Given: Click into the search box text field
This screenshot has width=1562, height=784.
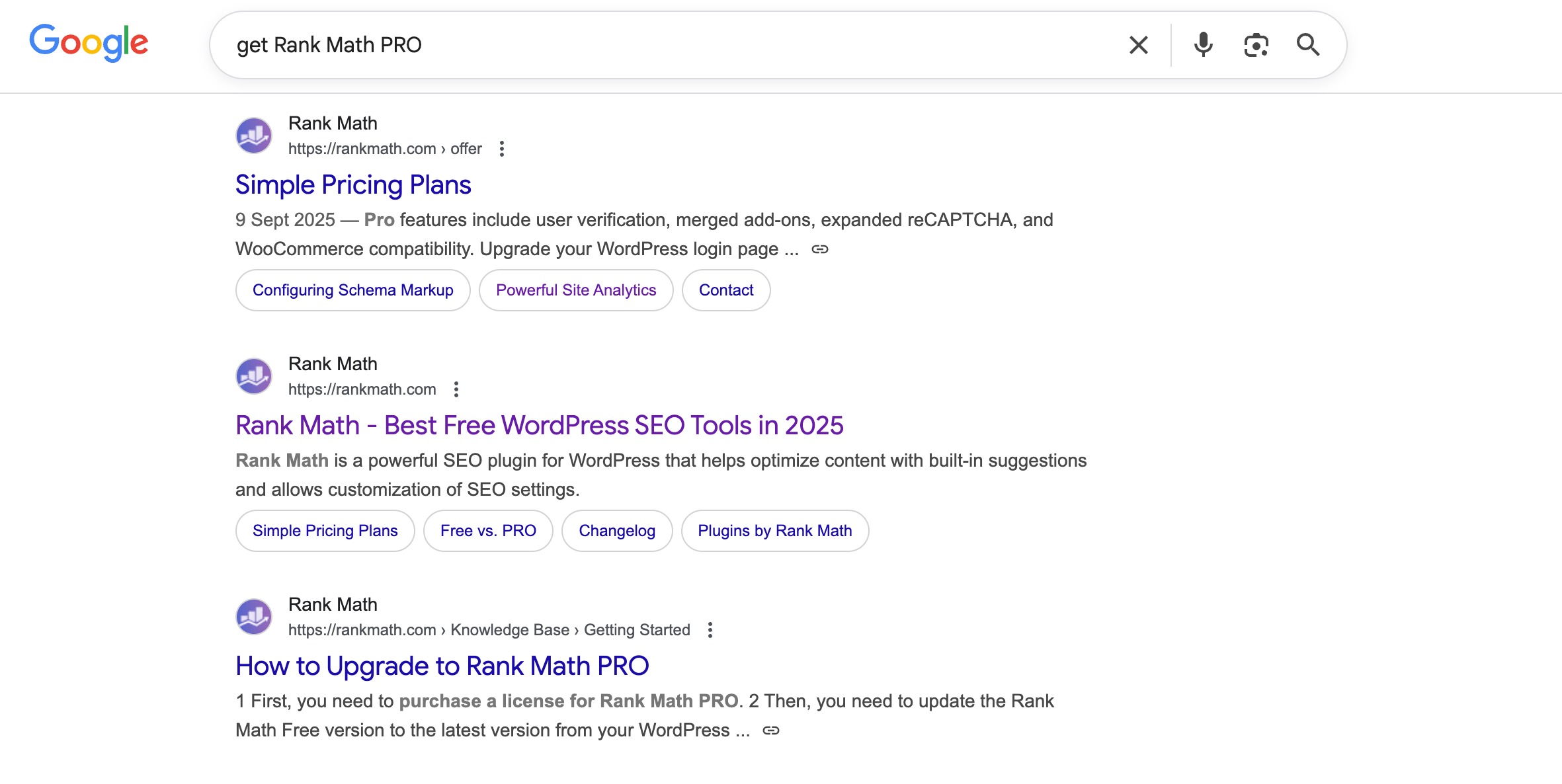Looking at the screenshot, I should pos(661,45).
